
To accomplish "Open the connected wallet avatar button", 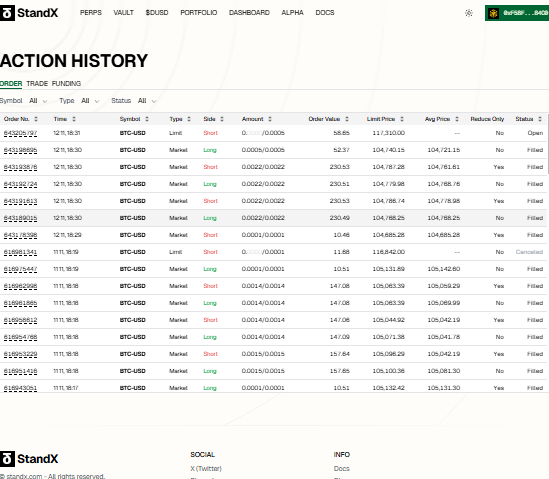I will pyautogui.click(x=517, y=13).
